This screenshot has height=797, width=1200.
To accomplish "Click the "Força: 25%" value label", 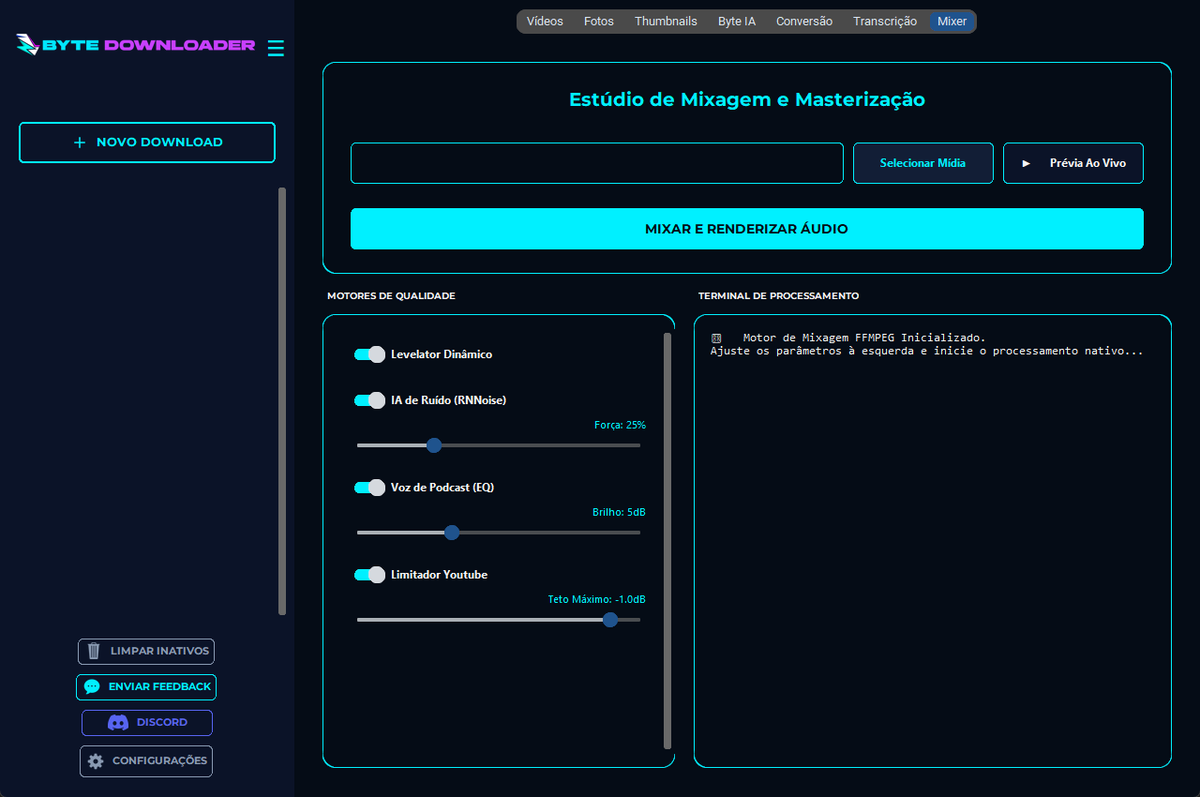I will coord(620,425).
